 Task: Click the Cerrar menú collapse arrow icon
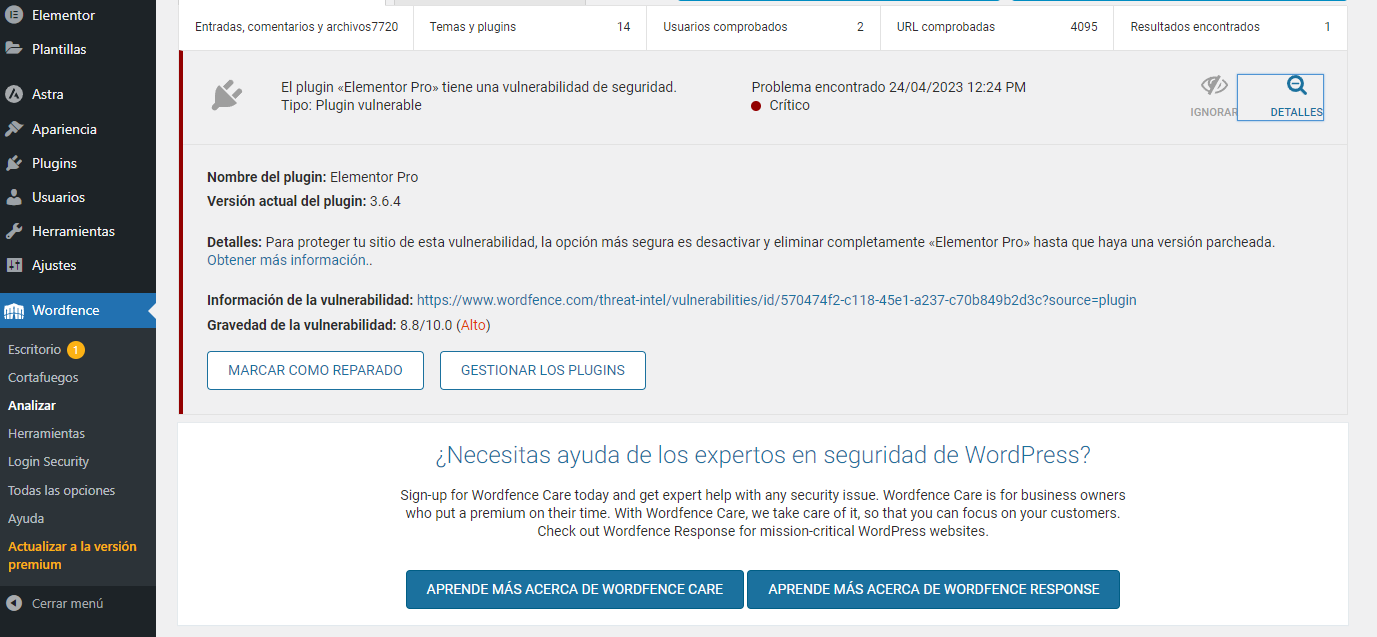(14, 603)
